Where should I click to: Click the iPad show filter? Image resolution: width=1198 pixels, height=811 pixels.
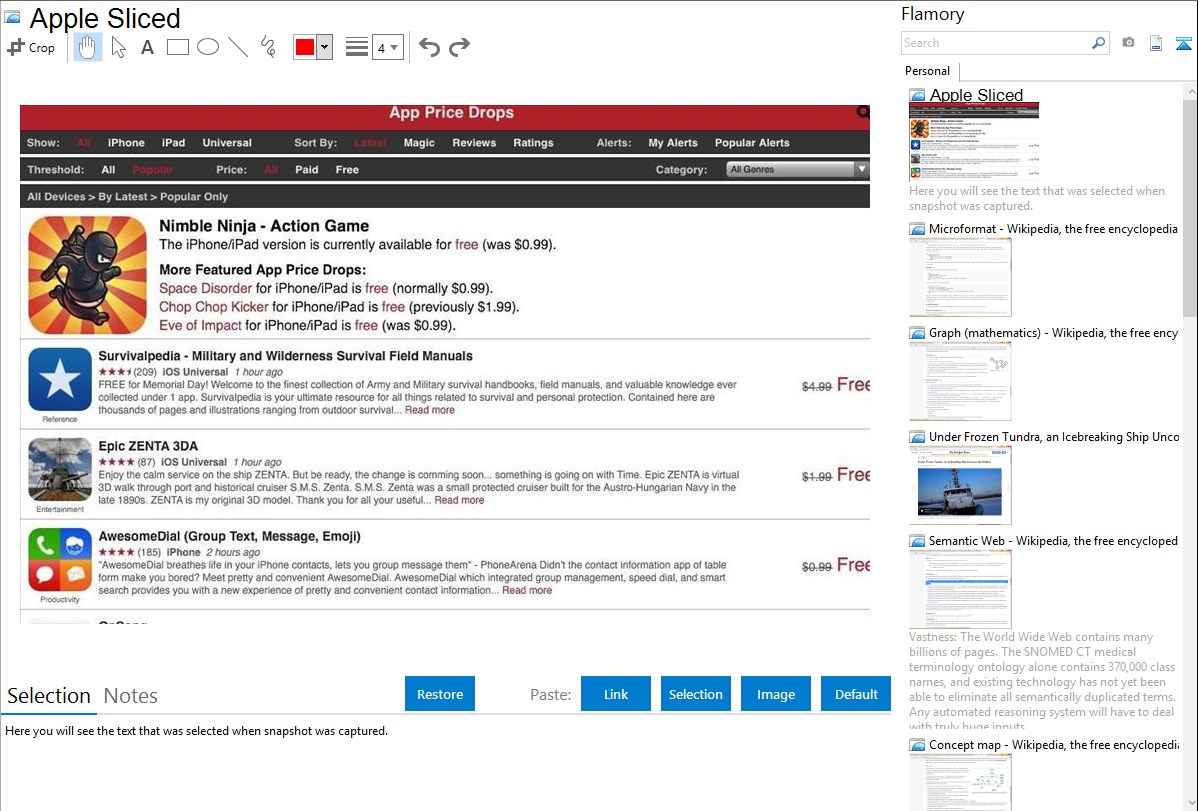coord(173,143)
